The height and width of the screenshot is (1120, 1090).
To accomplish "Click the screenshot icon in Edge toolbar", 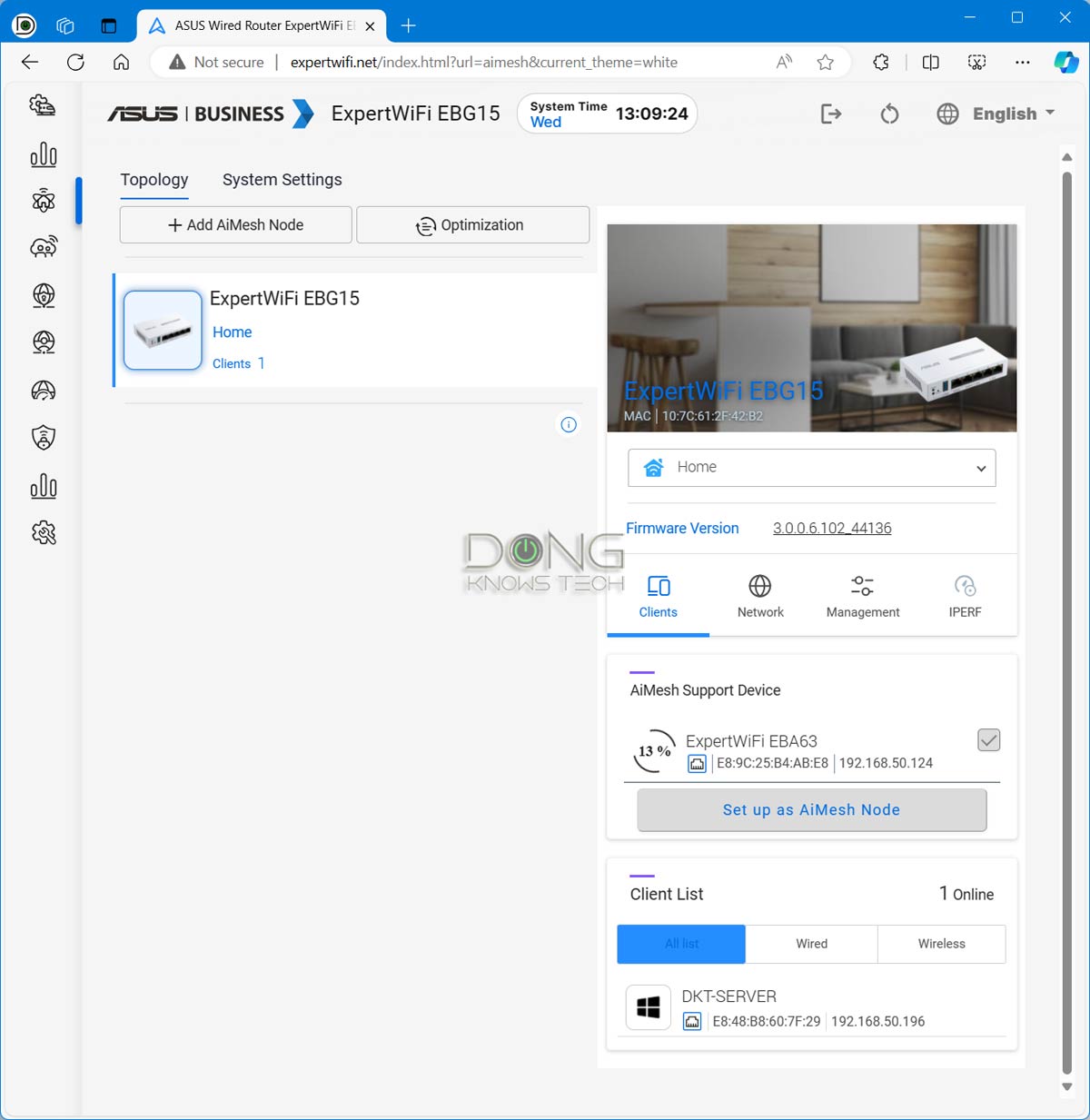I will [976, 62].
